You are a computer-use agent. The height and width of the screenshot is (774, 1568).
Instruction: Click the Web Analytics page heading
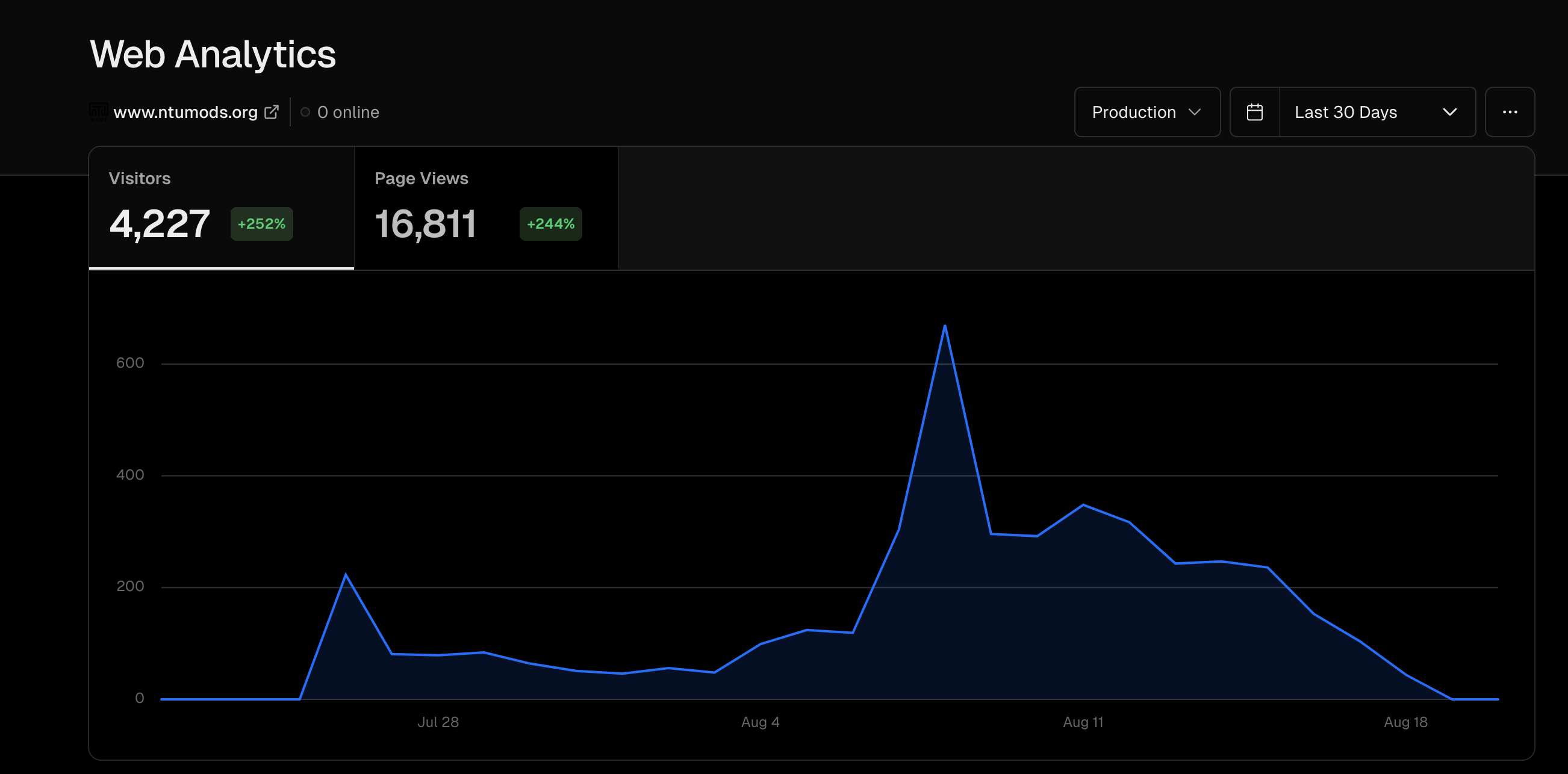[x=213, y=54]
